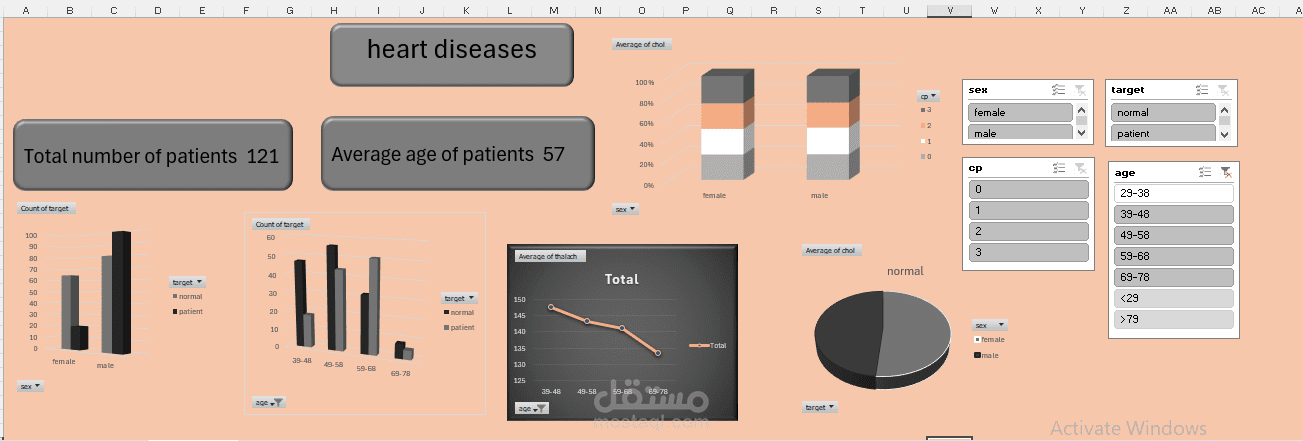Click patient legend entry on sex bar chart
1303x441 pixels.
(x=187, y=312)
